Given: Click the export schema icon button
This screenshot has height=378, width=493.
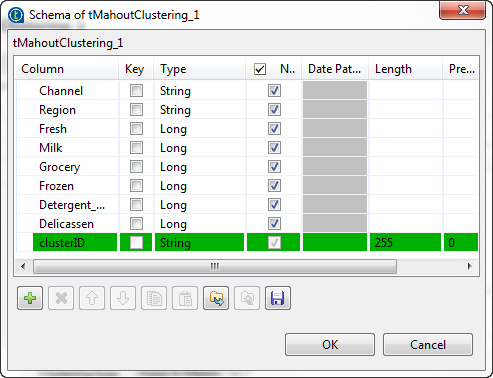Looking at the screenshot, I should (247, 298).
